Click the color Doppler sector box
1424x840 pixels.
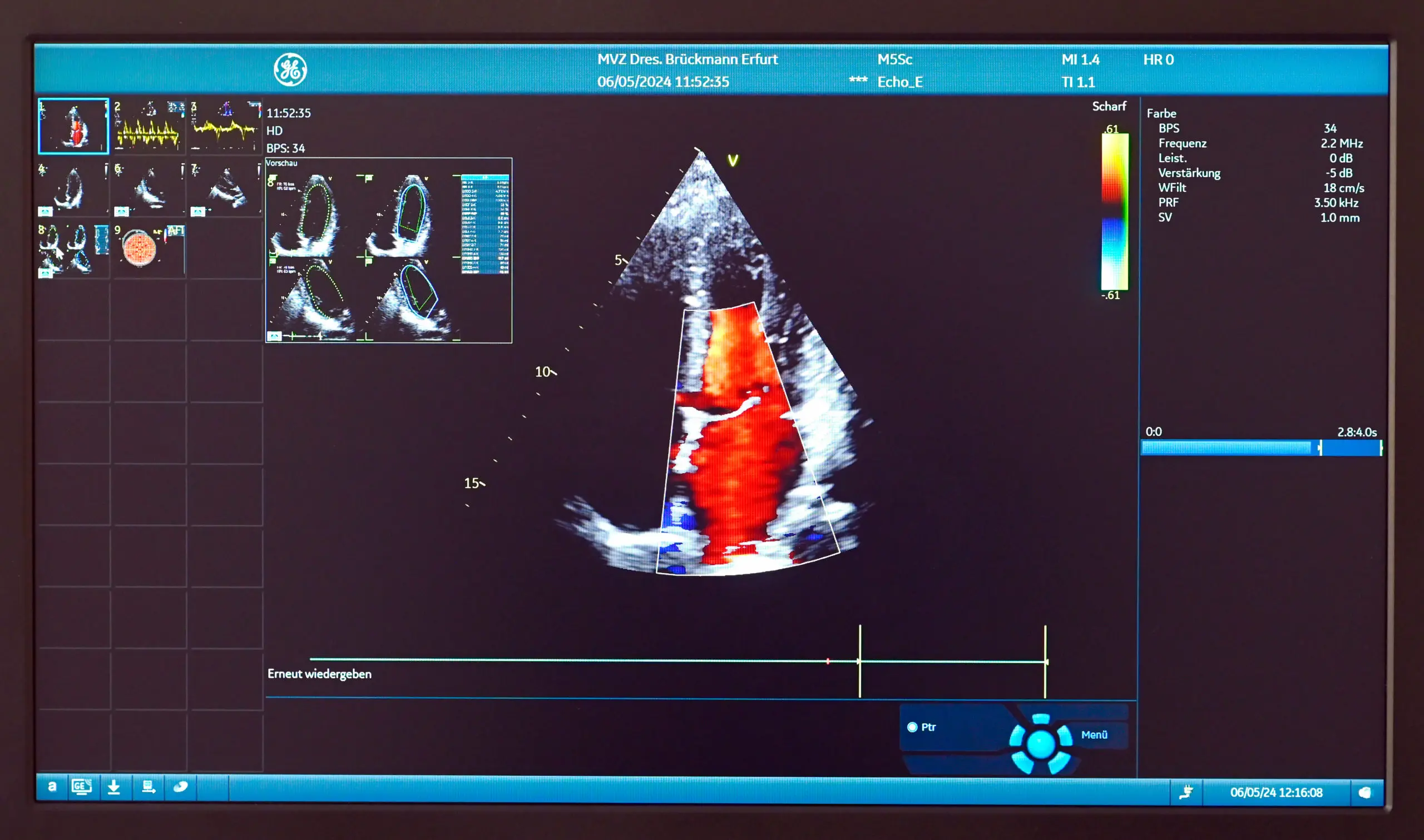748,439
